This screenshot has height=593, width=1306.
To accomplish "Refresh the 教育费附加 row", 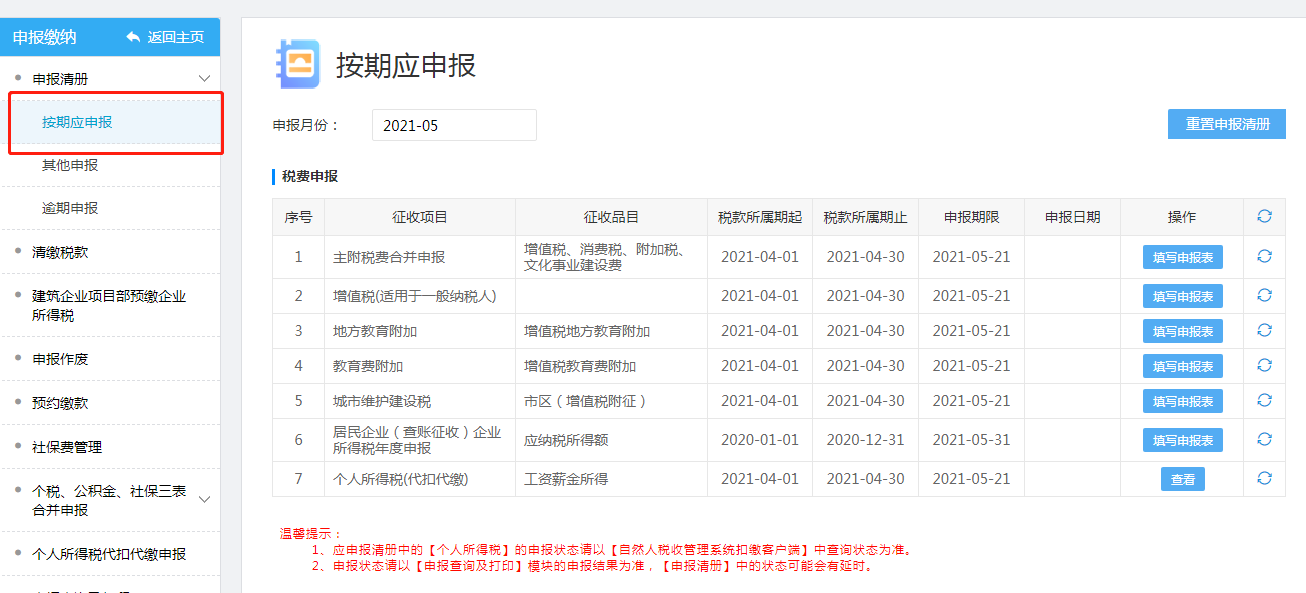I will pos(1264,365).
